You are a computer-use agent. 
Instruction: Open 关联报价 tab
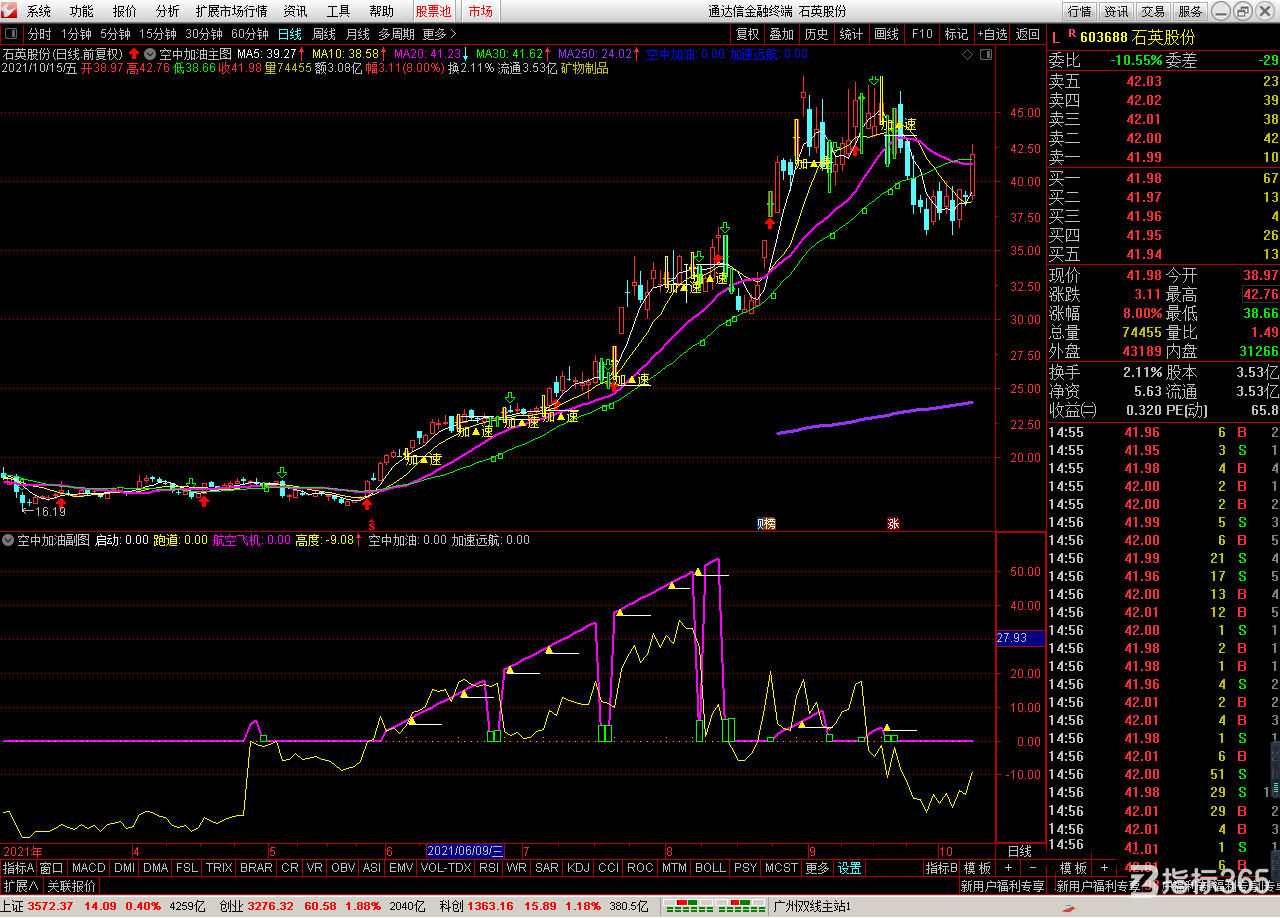click(x=72, y=886)
